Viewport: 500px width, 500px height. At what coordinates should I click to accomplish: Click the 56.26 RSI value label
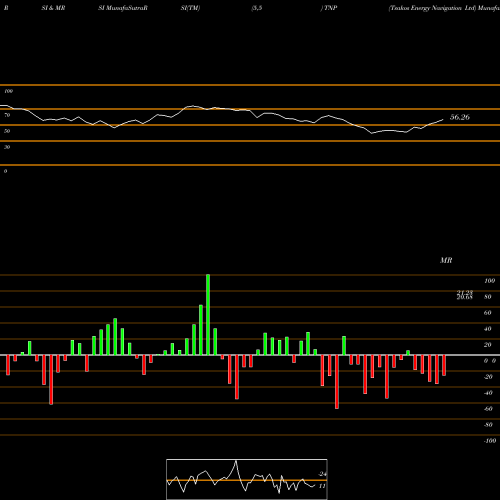coord(460,117)
